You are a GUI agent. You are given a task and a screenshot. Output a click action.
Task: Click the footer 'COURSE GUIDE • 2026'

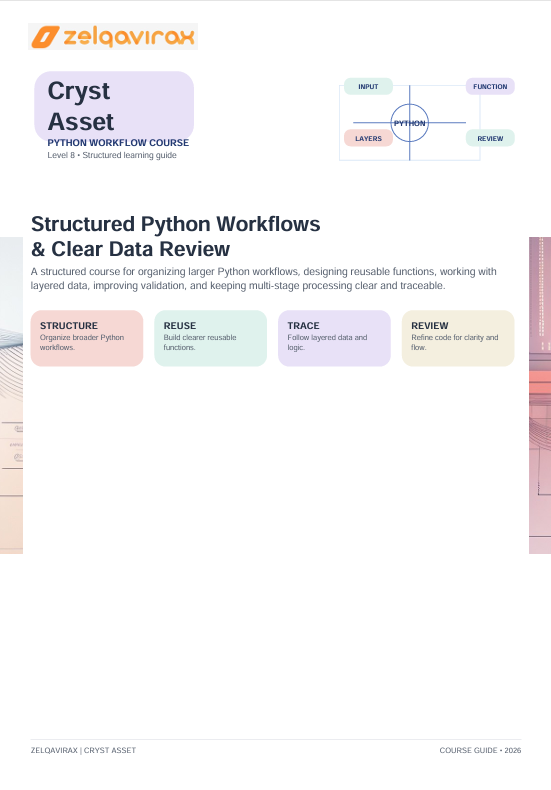[480, 751]
